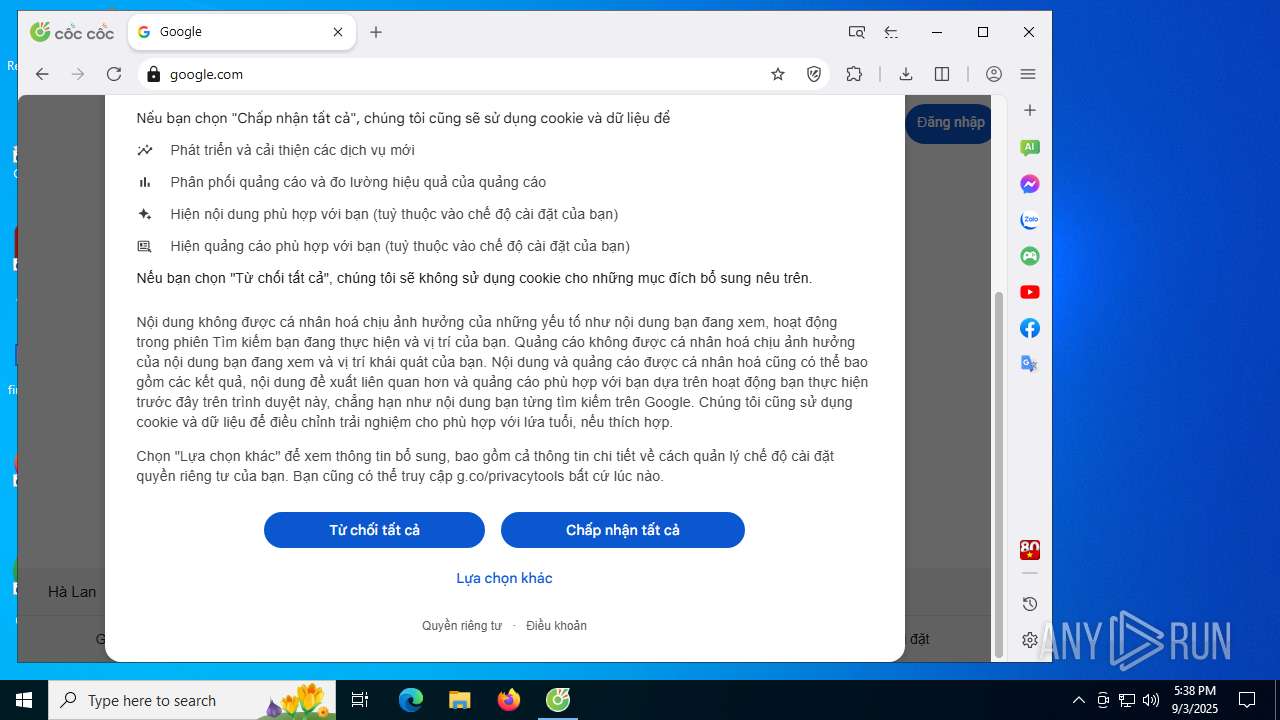
Task: Open the AI chat sidebar icon
Action: [1030, 148]
